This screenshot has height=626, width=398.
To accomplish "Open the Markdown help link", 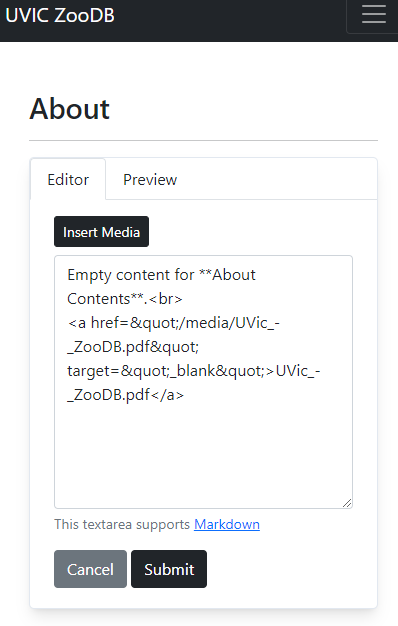I will 227,524.
